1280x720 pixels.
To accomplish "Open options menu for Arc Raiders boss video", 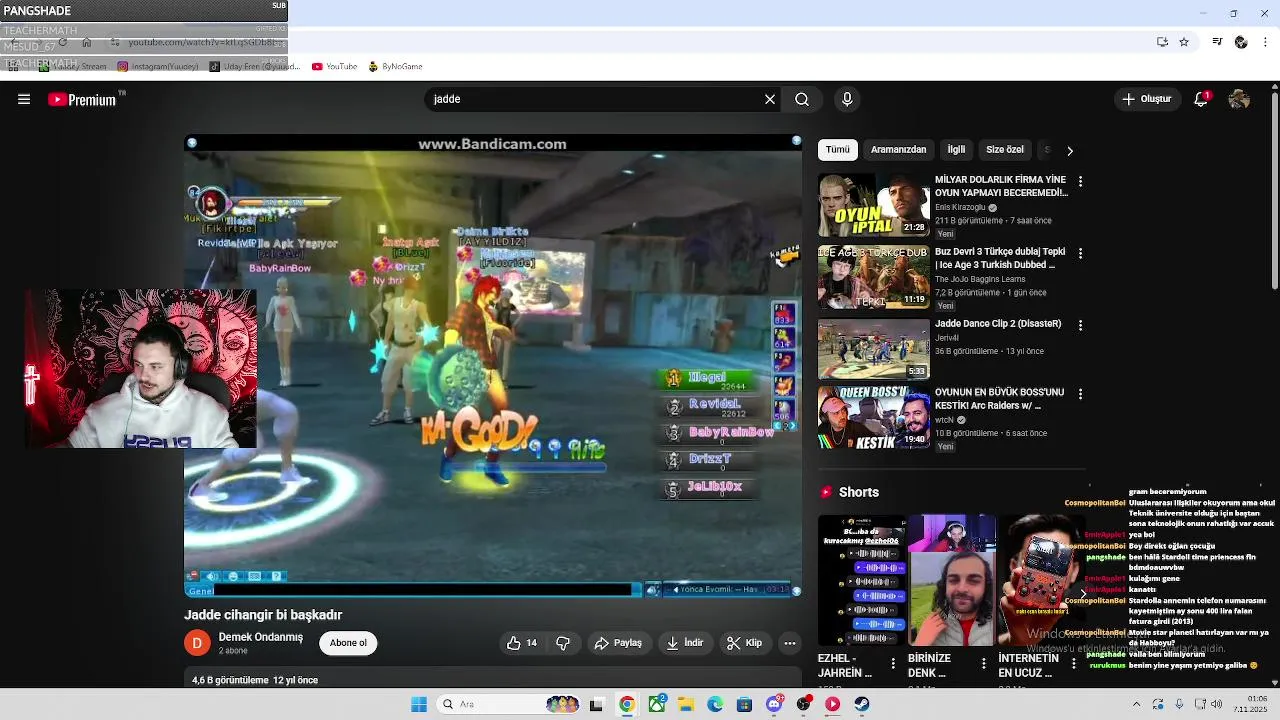I will click(1080, 394).
